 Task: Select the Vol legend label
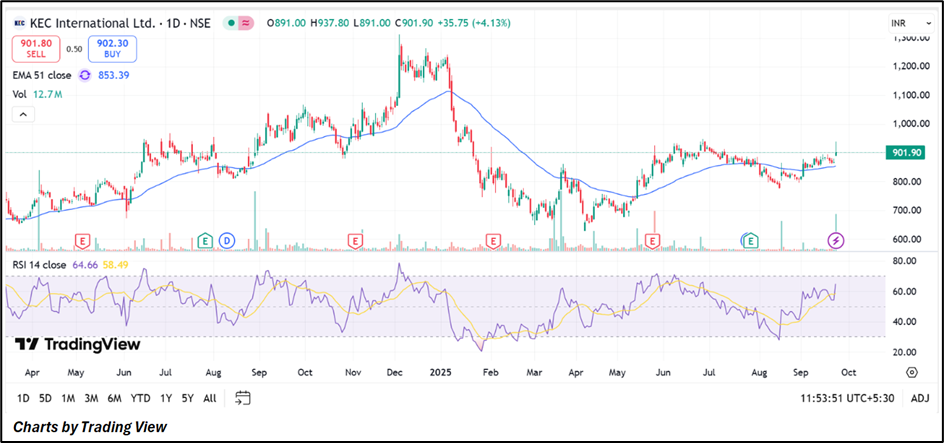[x=20, y=94]
